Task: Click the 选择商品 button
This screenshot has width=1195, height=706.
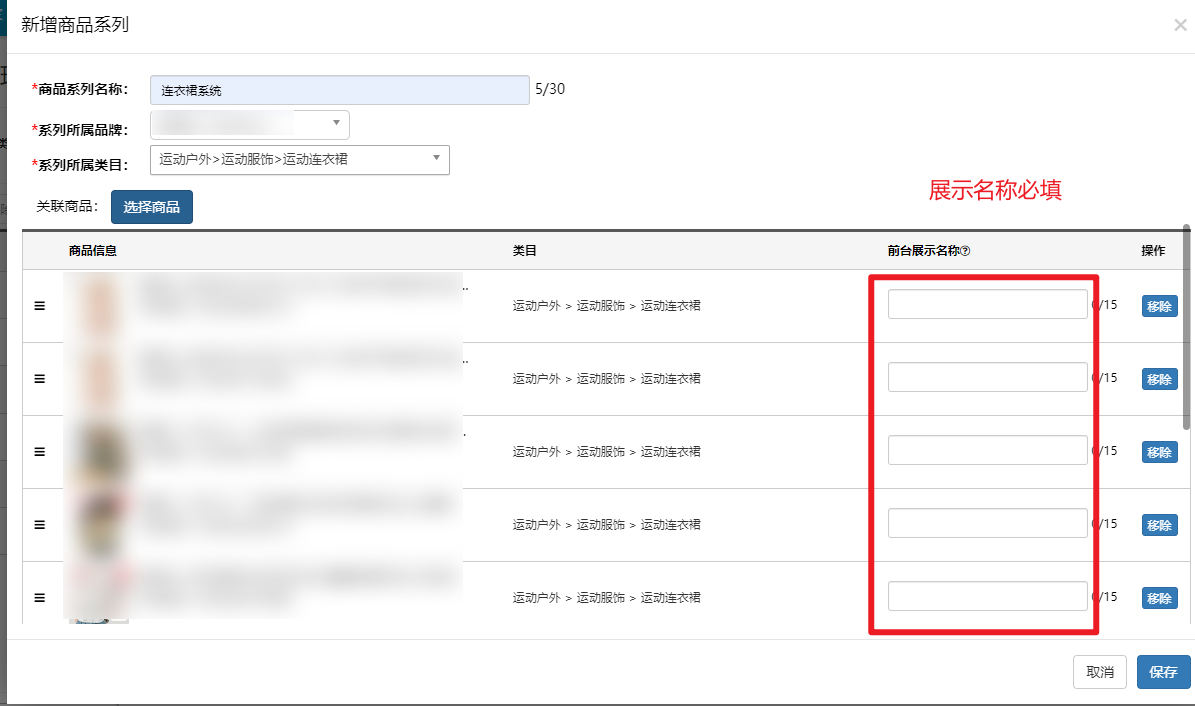Action: point(151,207)
